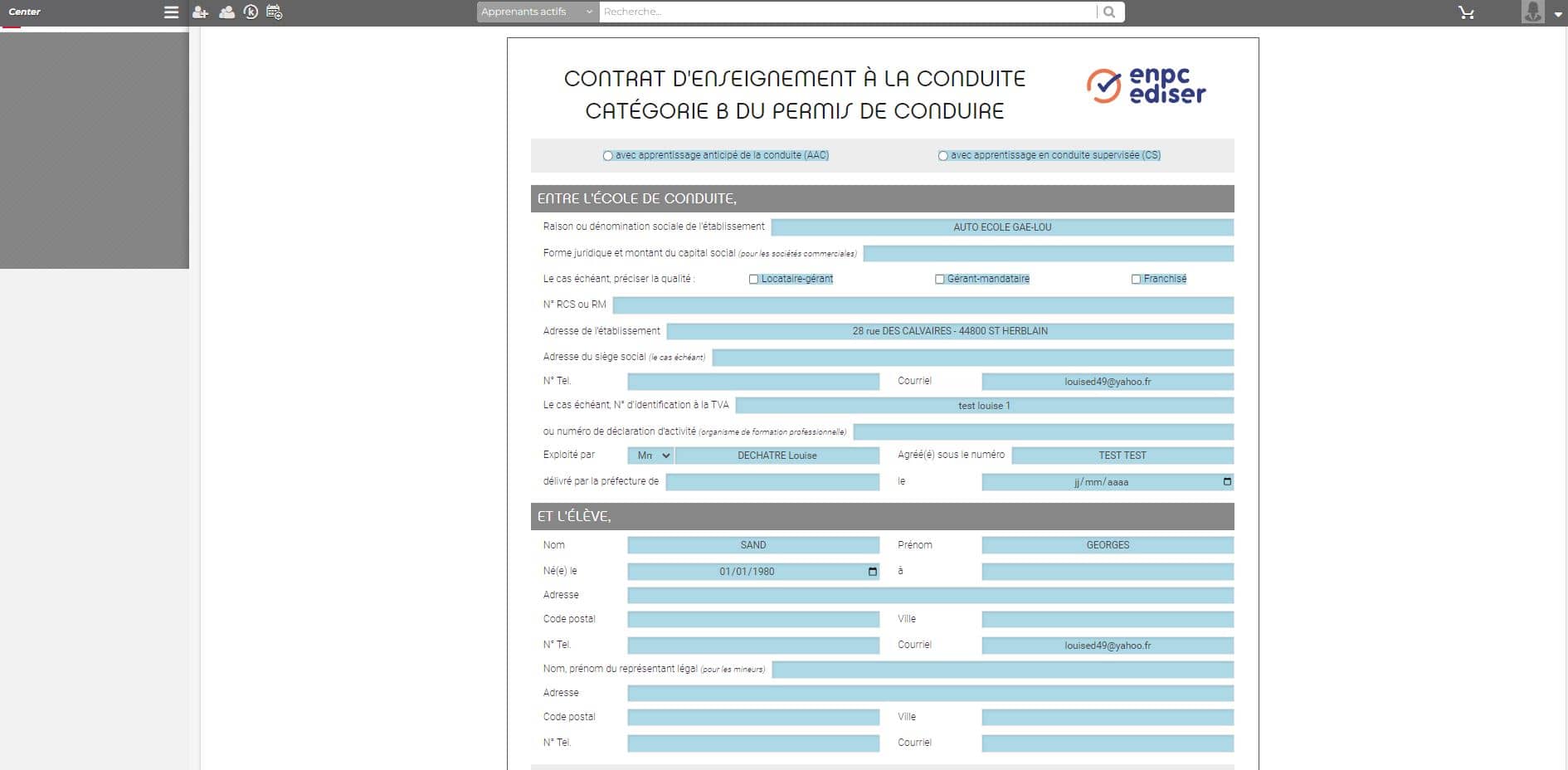Check the Locataire-gérant checkbox
The width and height of the screenshot is (1568, 770).
click(x=753, y=280)
